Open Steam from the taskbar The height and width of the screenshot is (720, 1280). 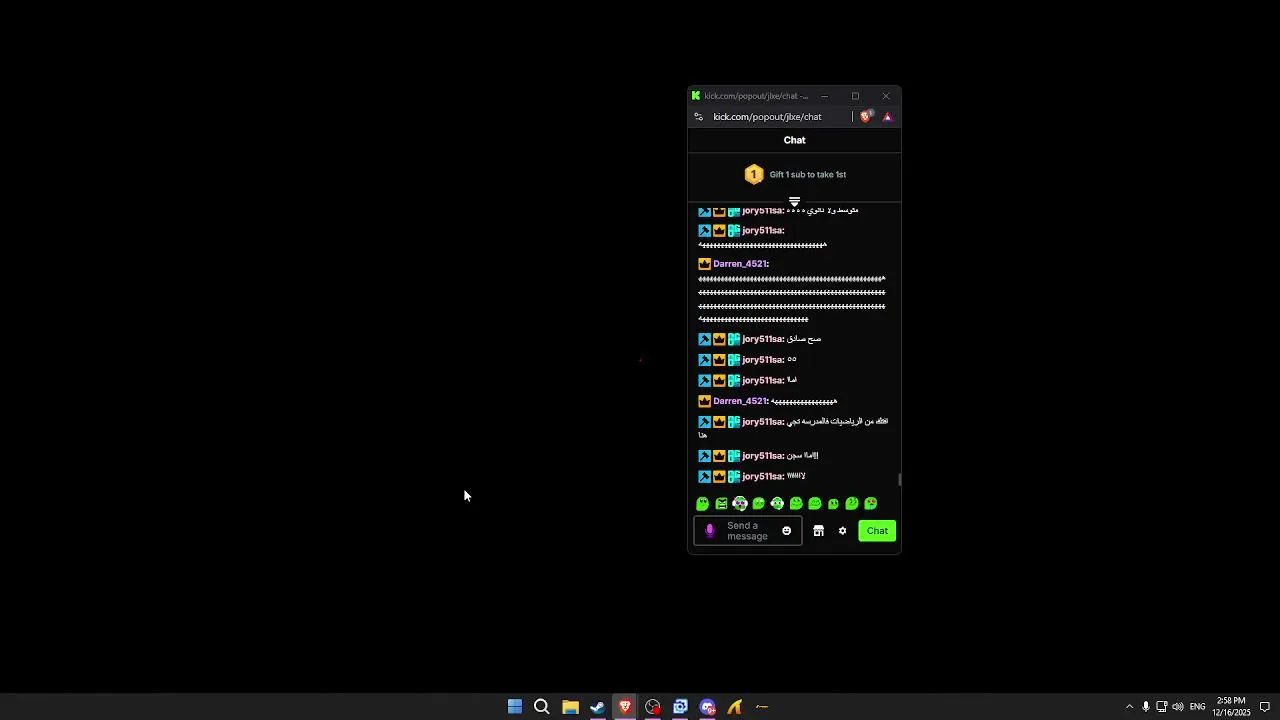click(x=597, y=707)
